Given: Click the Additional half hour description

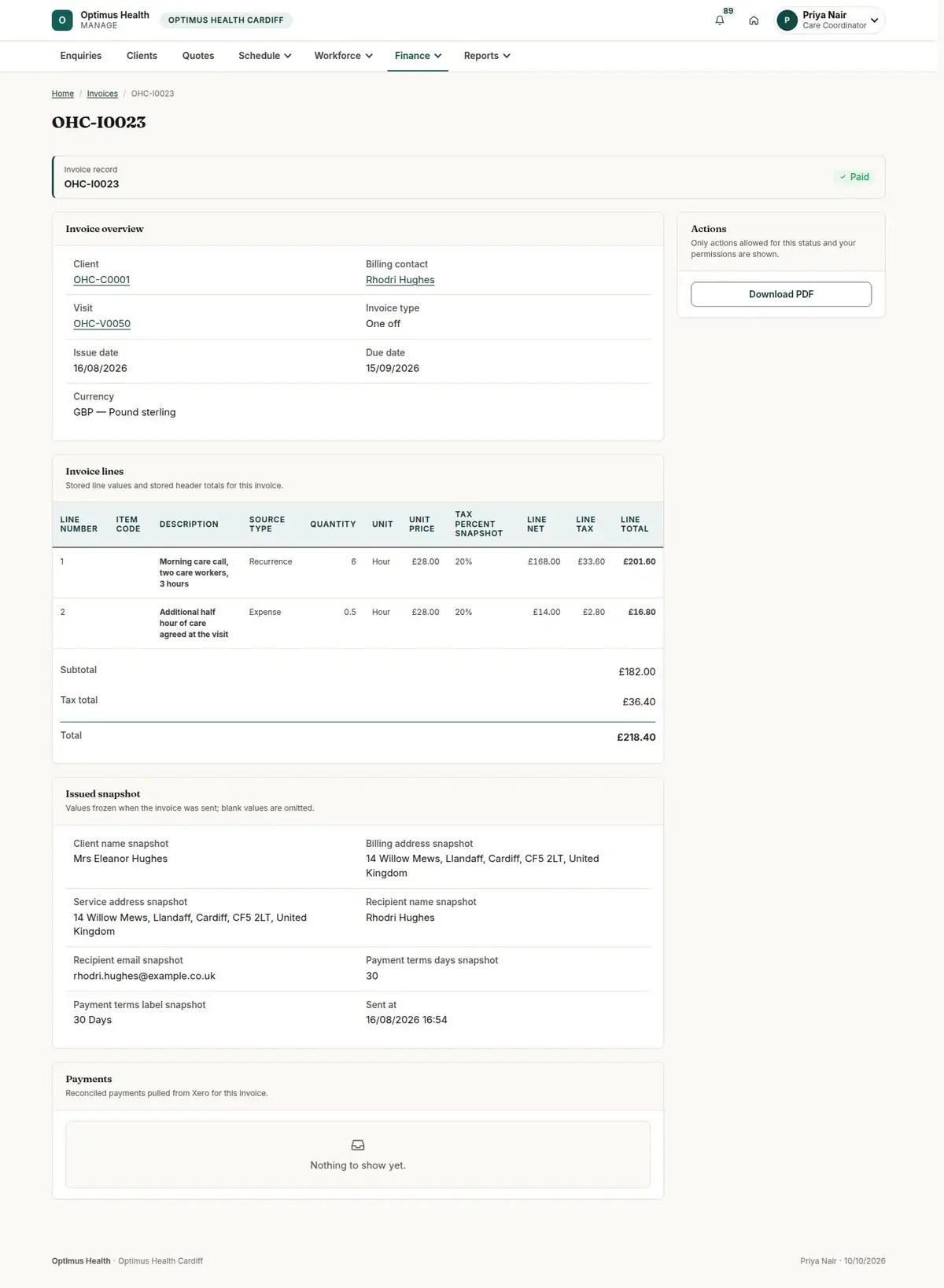Looking at the screenshot, I should click(x=194, y=623).
